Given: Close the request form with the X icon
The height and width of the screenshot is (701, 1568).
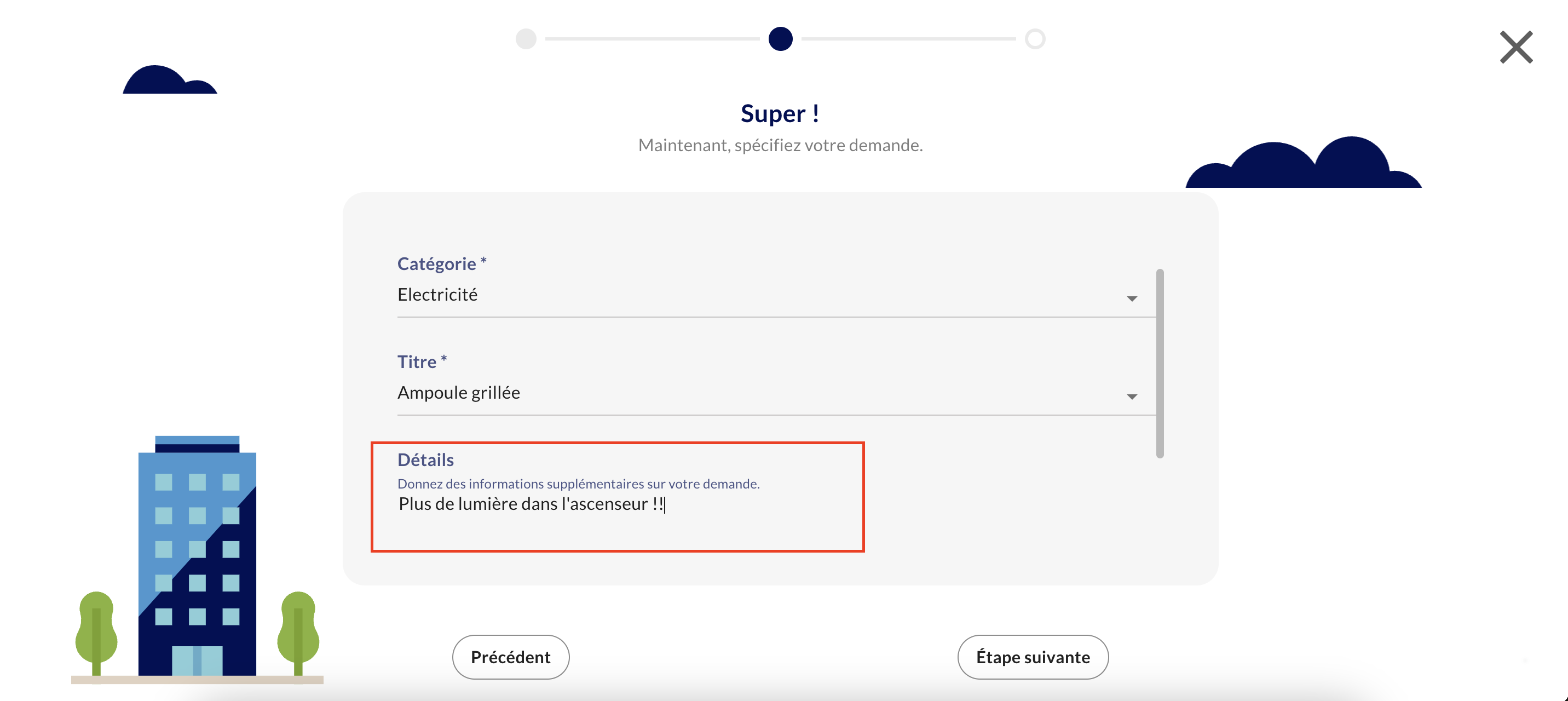Looking at the screenshot, I should (x=1515, y=48).
